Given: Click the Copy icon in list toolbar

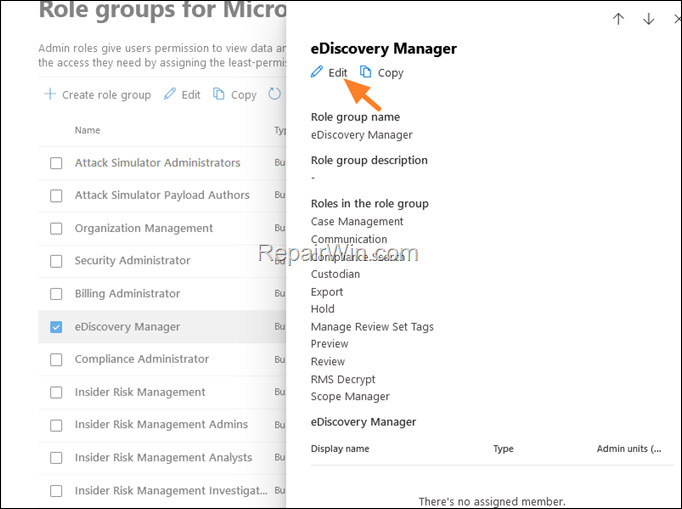Looking at the screenshot, I should [219, 94].
